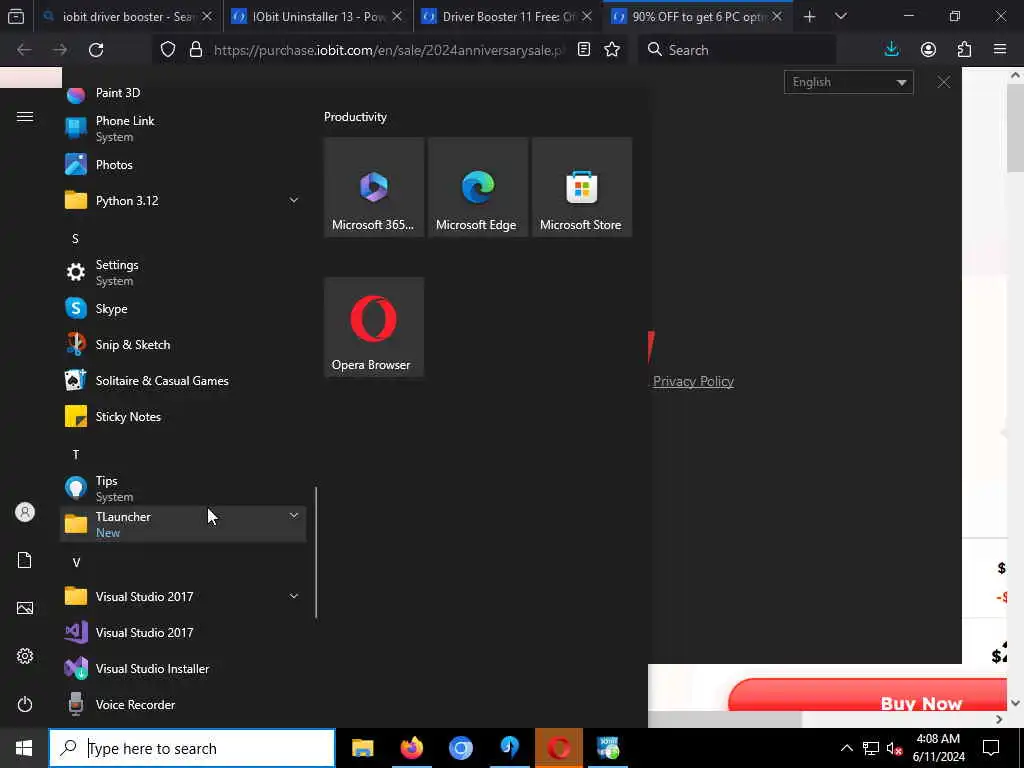This screenshot has height=768, width=1024.
Task: Expand the Python 3.12 folder
Action: click(183, 200)
